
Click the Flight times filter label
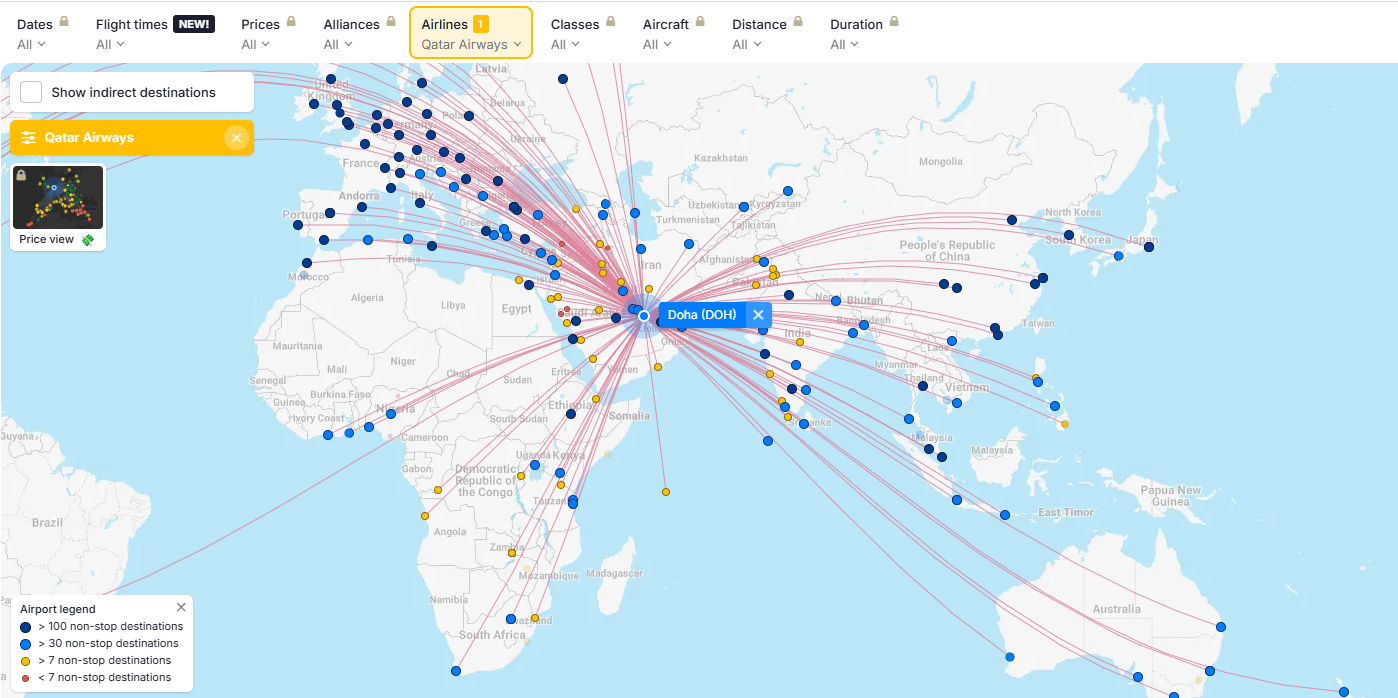coord(132,24)
